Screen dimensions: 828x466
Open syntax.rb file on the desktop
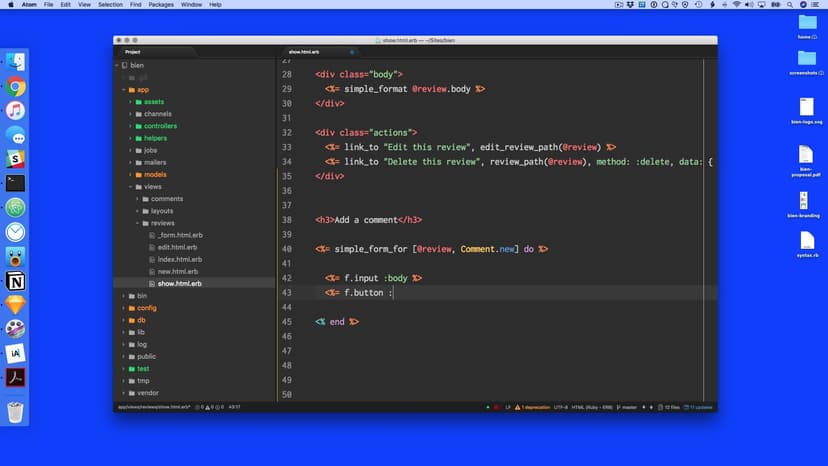[807, 243]
